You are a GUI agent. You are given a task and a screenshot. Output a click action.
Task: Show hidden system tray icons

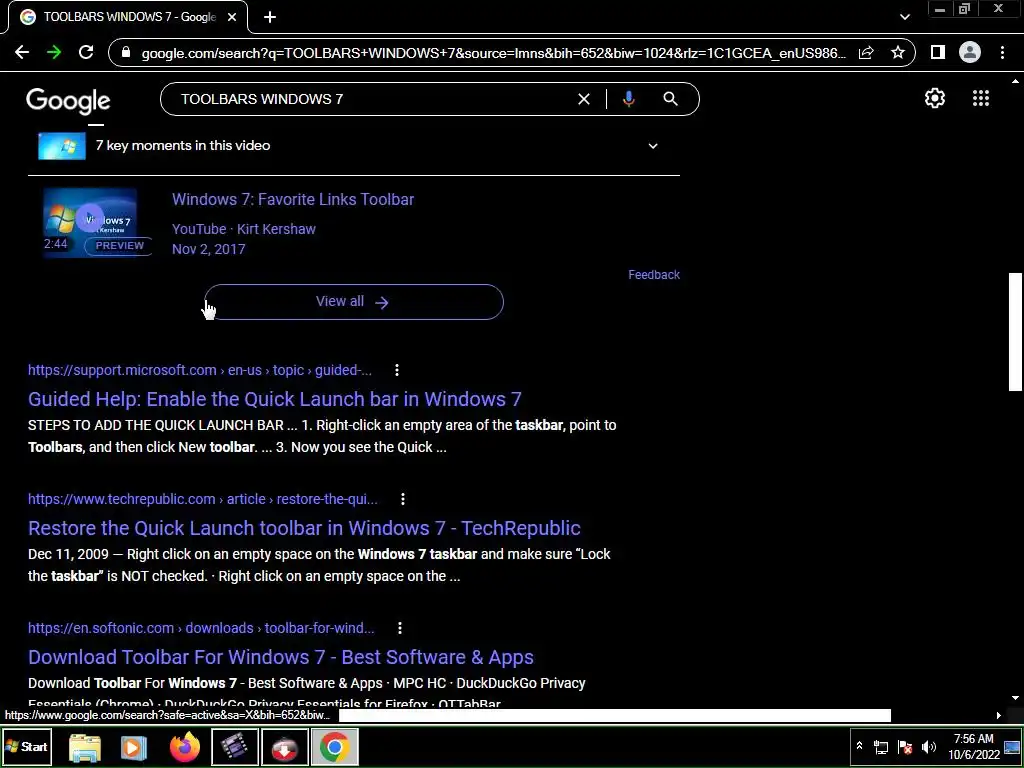coord(859,746)
